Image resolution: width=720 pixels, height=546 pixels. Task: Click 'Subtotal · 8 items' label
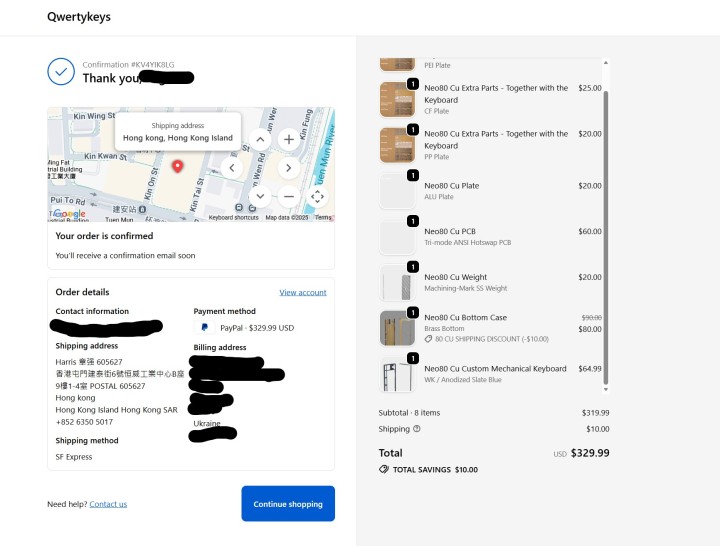point(409,413)
